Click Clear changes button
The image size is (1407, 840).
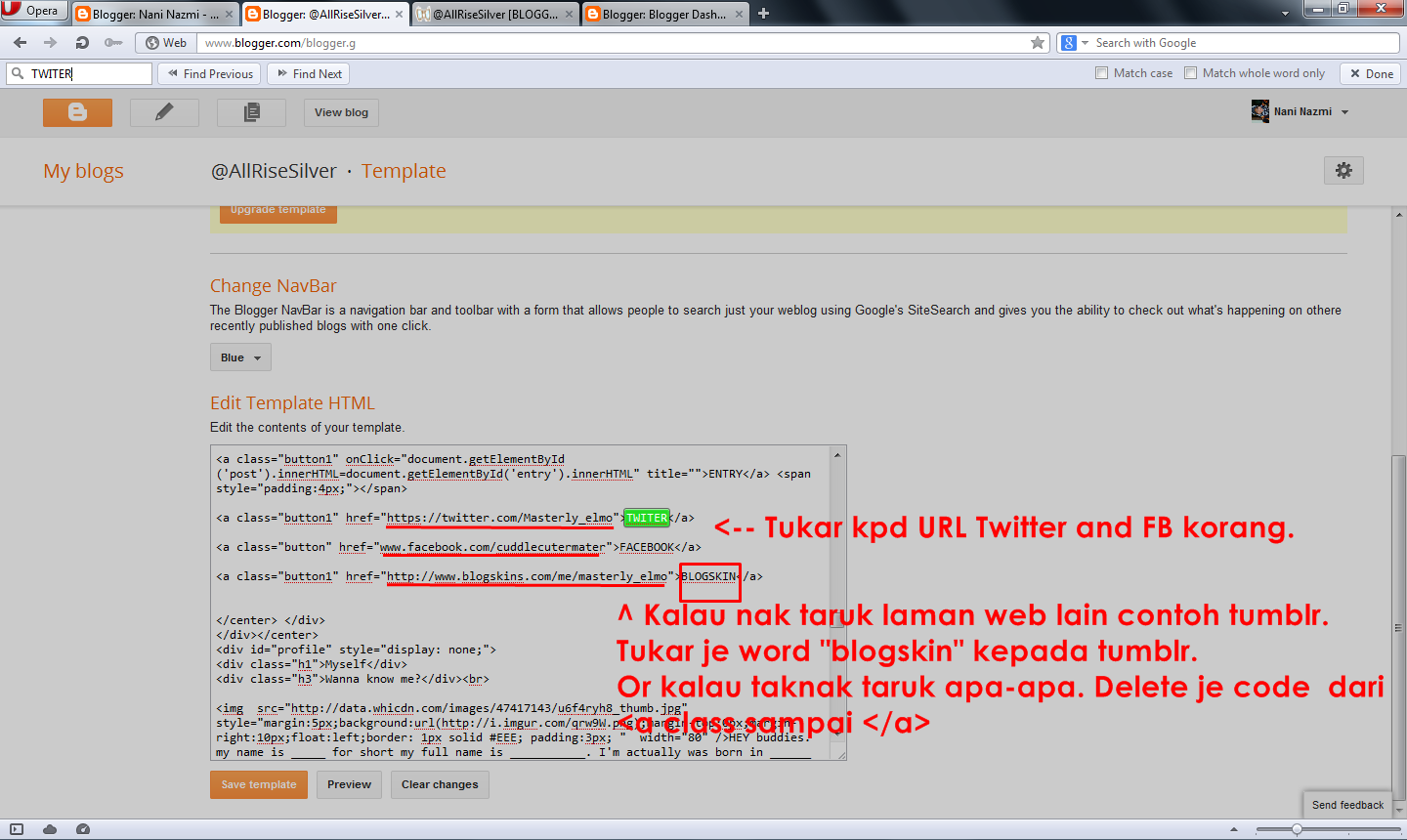point(440,784)
